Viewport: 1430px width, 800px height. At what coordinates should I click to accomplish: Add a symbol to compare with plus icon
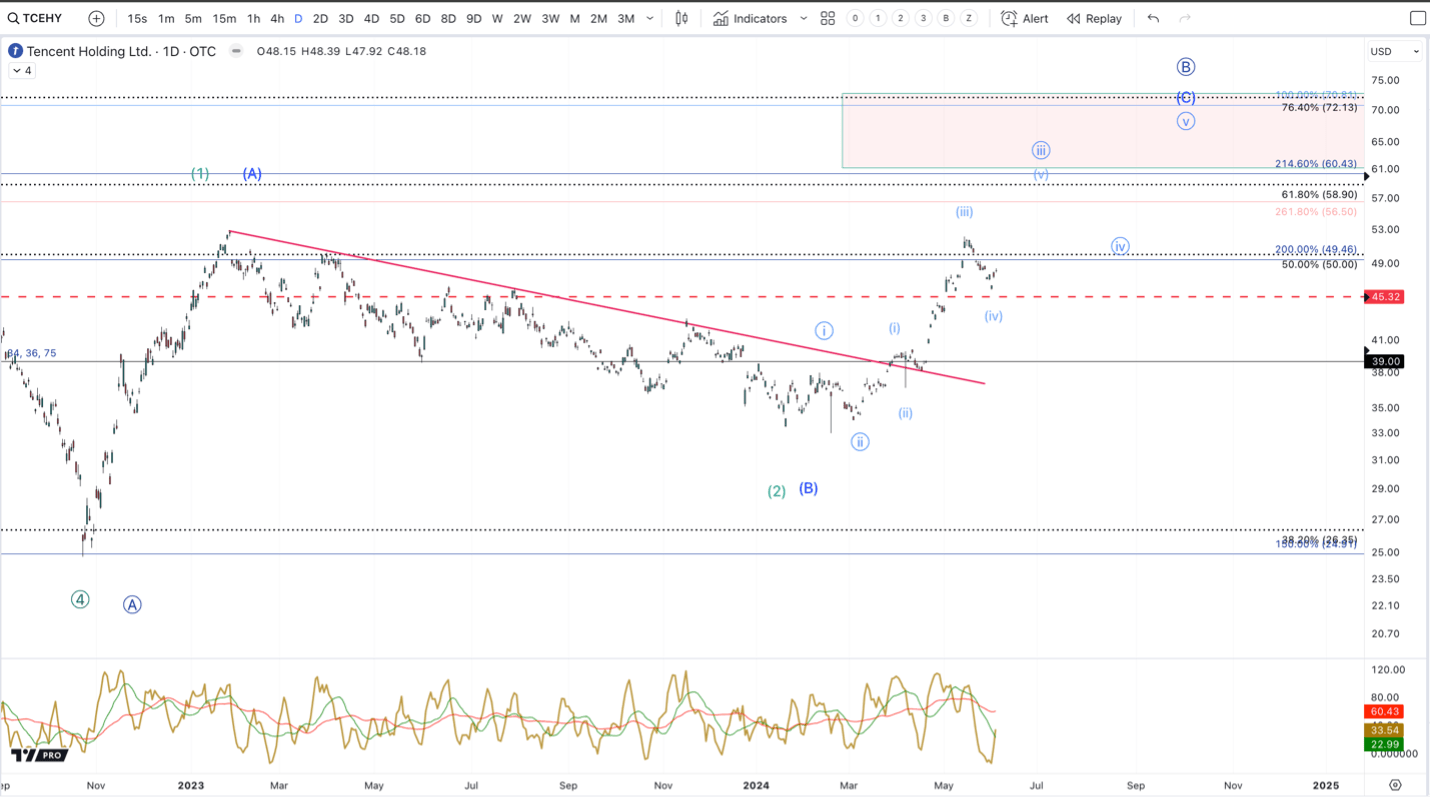96,18
